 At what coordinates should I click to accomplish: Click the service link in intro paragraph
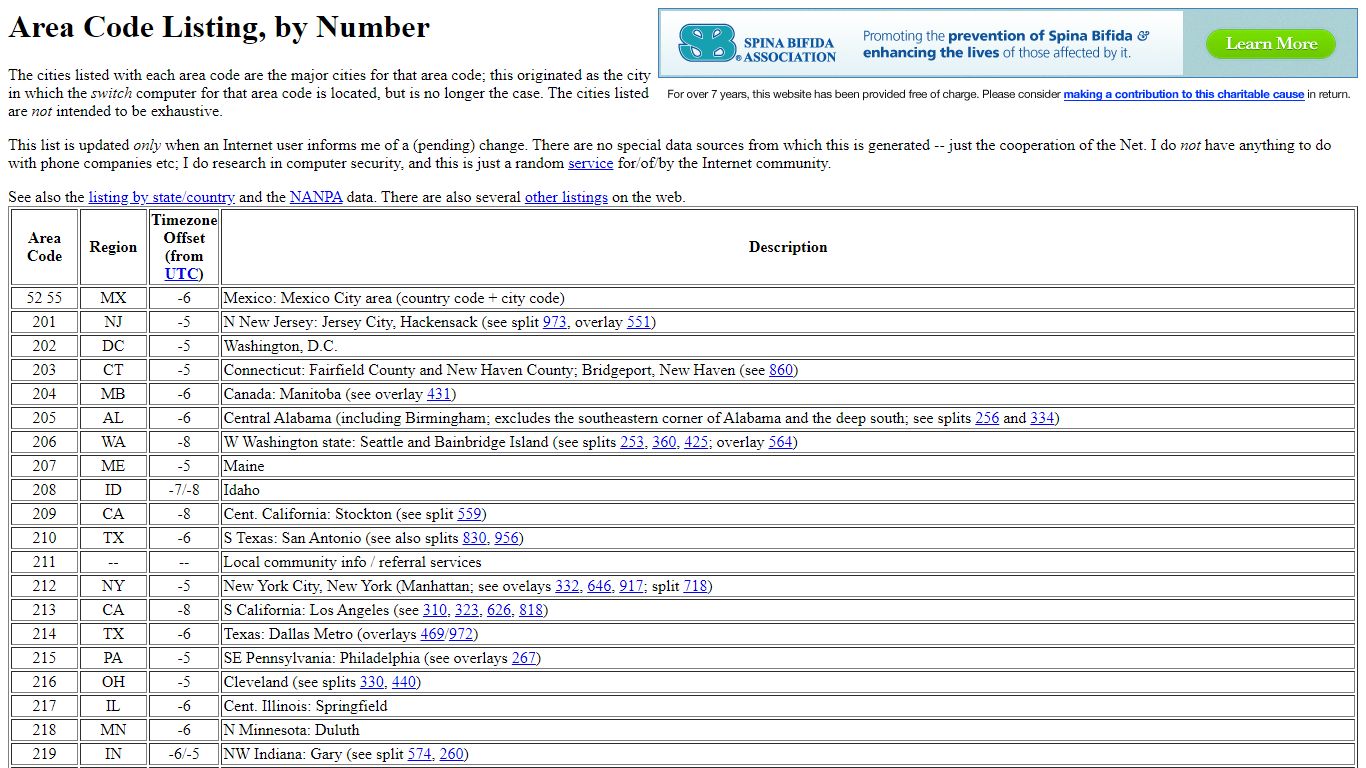pyautogui.click(x=590, y=163)
